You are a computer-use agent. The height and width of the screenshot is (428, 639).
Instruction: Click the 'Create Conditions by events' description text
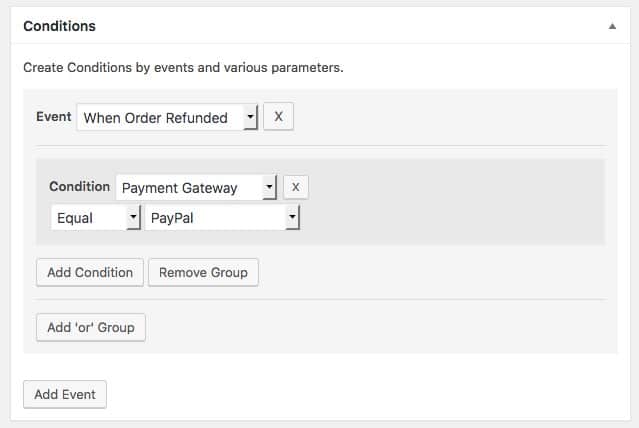click(183, 69)
